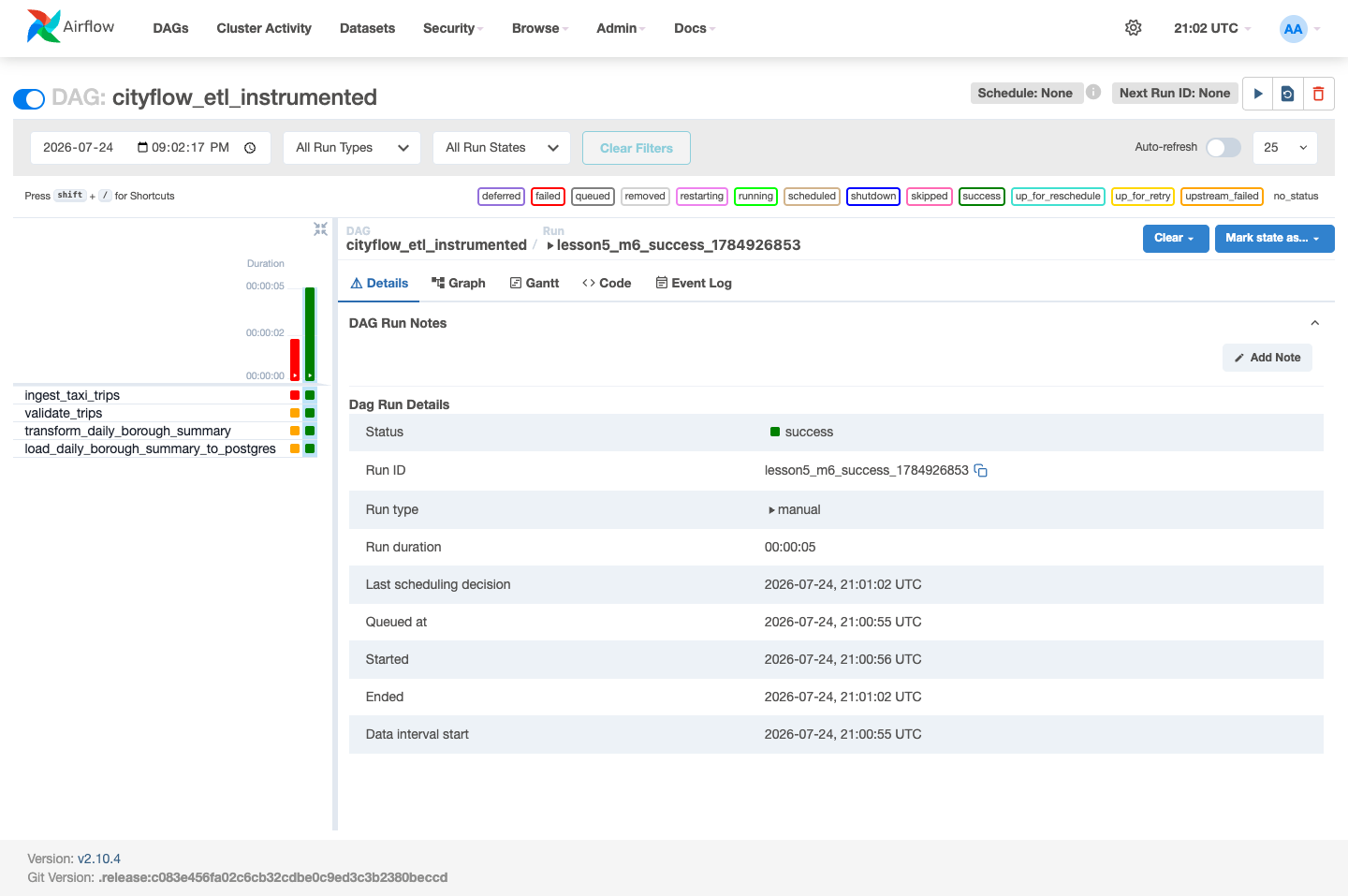Open the 21:02 UTC timezone dropdown
1348x896 pixels.
click(1212, 28)
